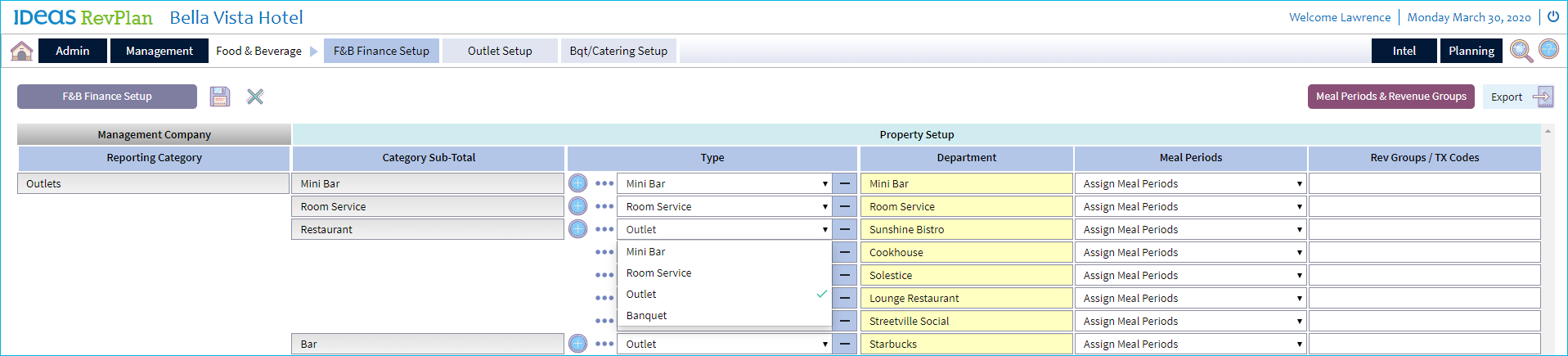1568x356 pixels.
Task: Switch to the Outlet Setup tab
Action: click(x=500, y=51)
